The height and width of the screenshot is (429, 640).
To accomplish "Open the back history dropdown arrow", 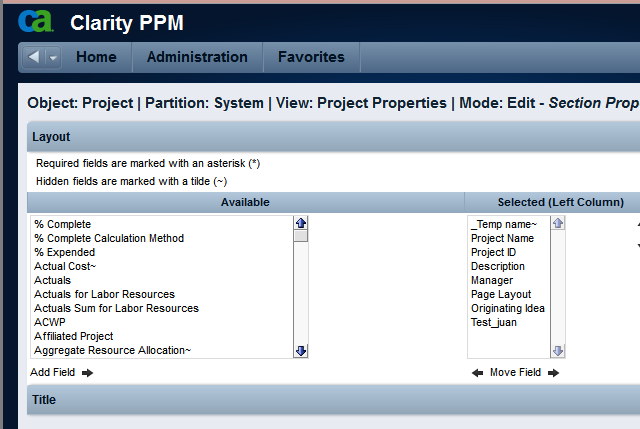I will pyautogui.click(x=53, y=58).
